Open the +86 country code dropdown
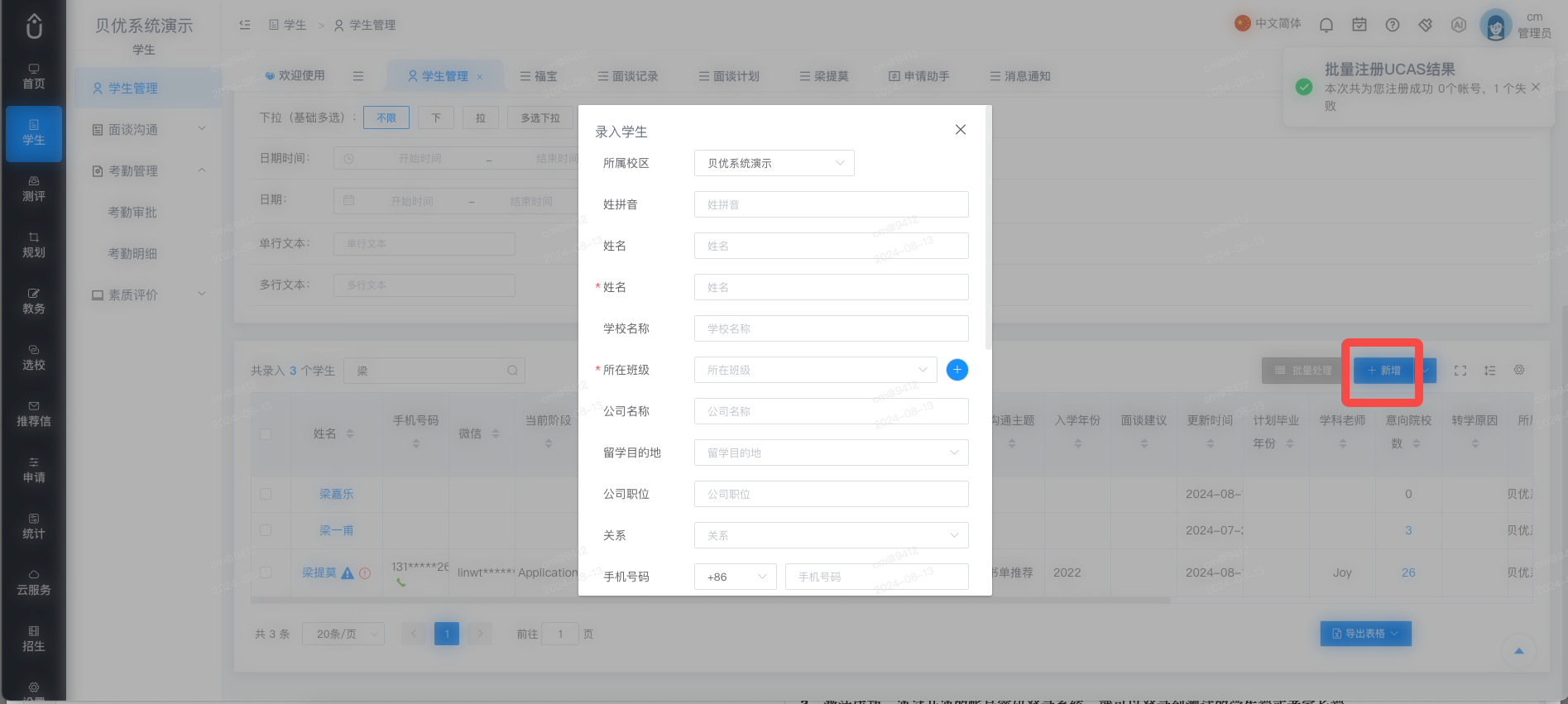 click(735, 577)
